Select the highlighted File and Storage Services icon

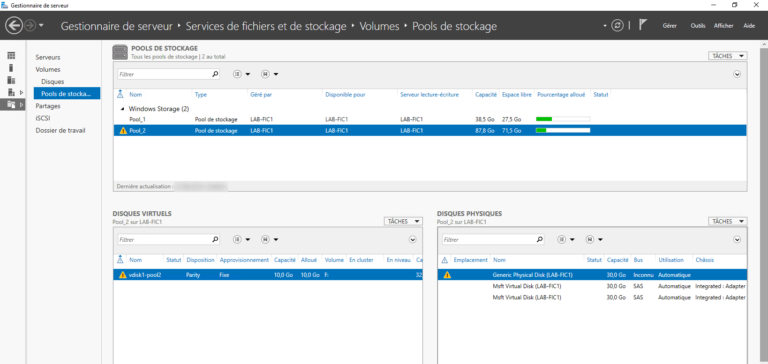point(11,104)
